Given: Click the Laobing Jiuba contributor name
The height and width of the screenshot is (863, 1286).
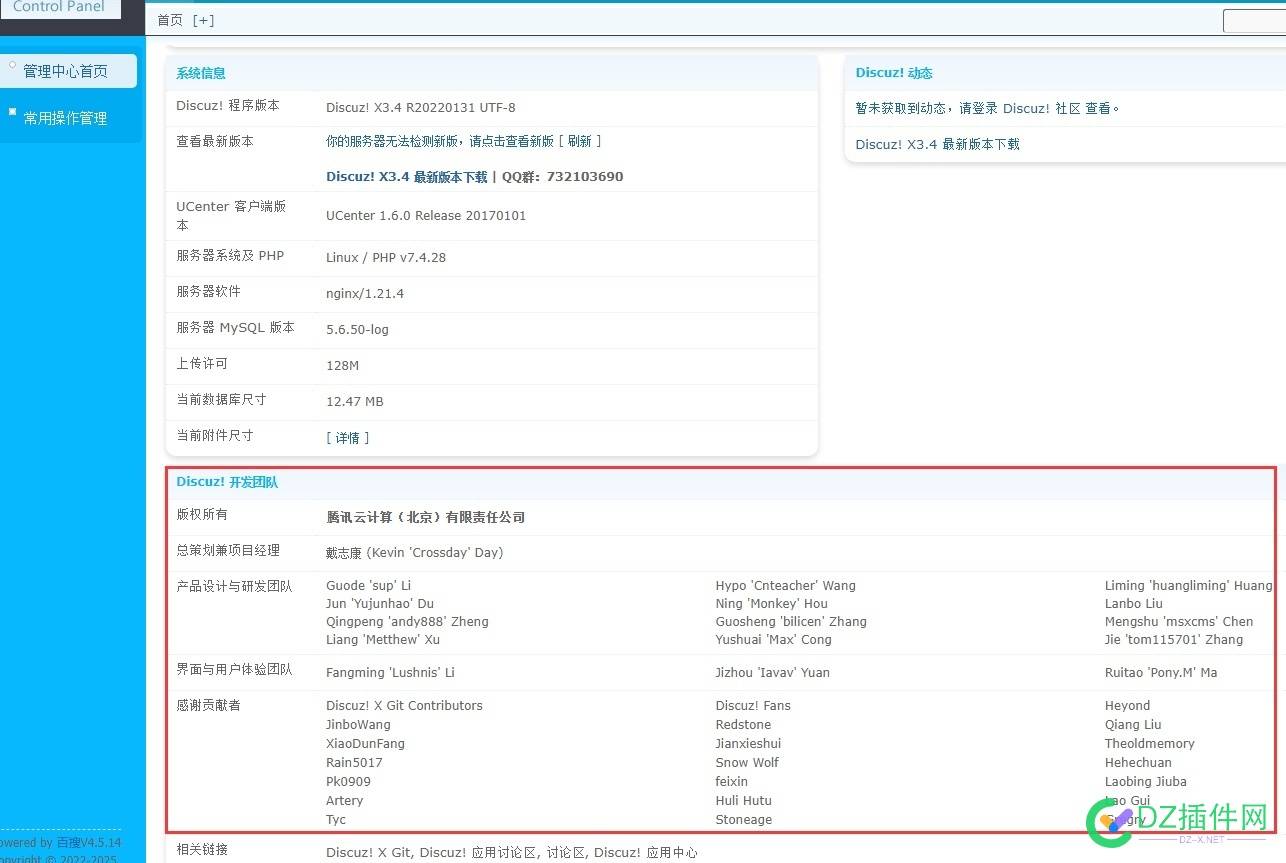Looking at the screenshot, I should [x=1145, y=782].
